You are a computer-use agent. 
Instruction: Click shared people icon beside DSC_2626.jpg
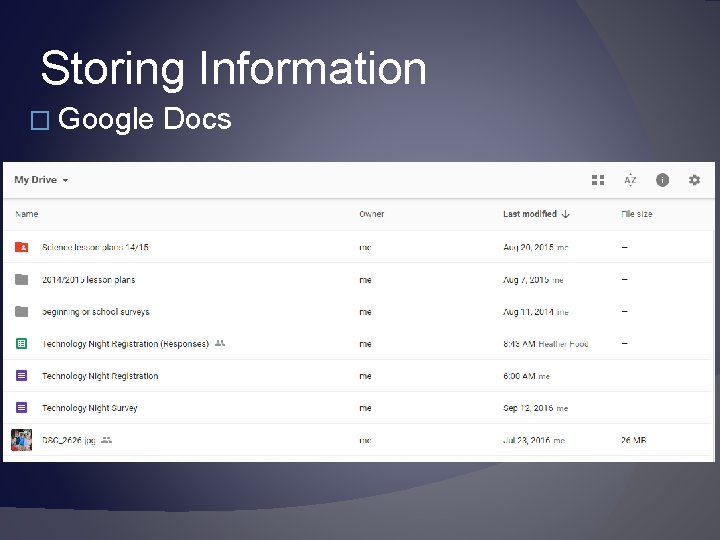coord(107,440)
